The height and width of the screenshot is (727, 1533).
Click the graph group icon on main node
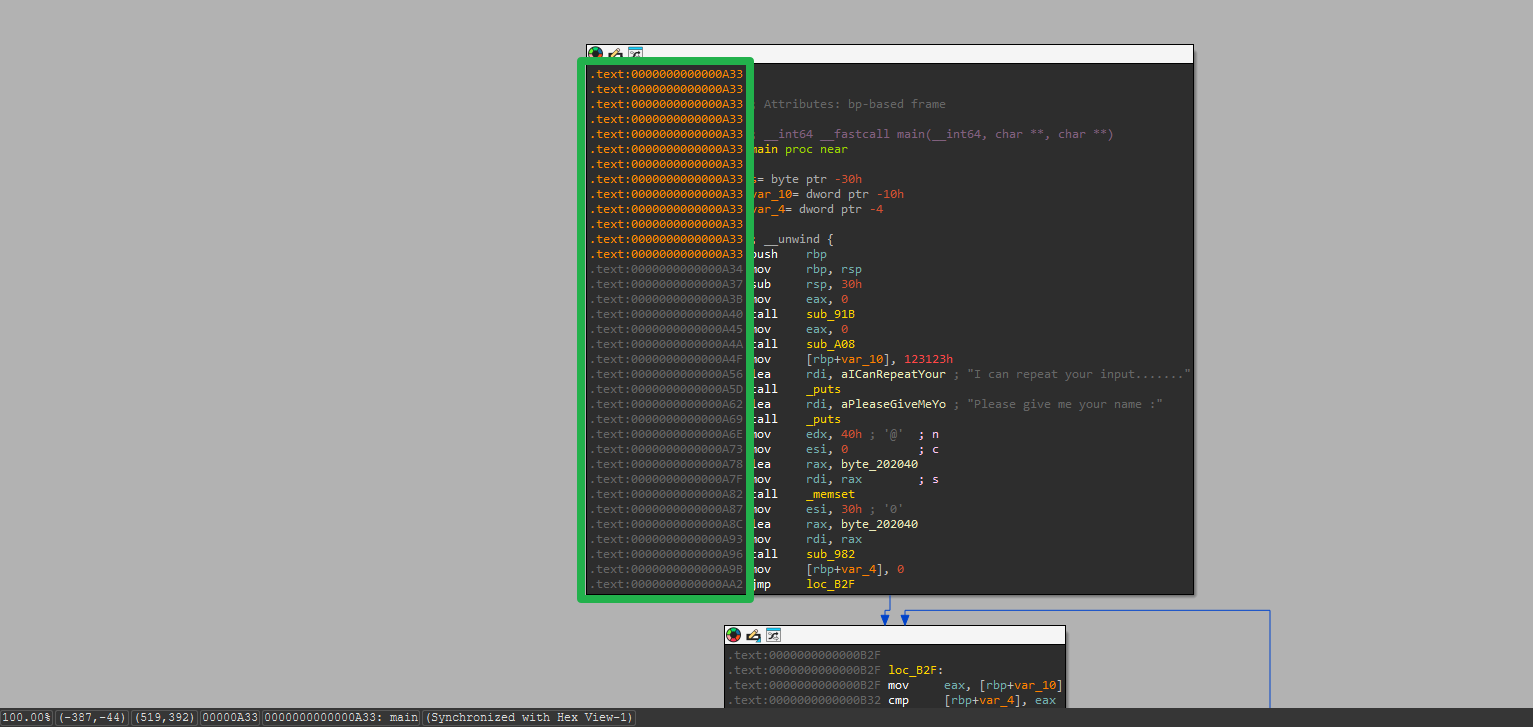(x=635, y=54)
